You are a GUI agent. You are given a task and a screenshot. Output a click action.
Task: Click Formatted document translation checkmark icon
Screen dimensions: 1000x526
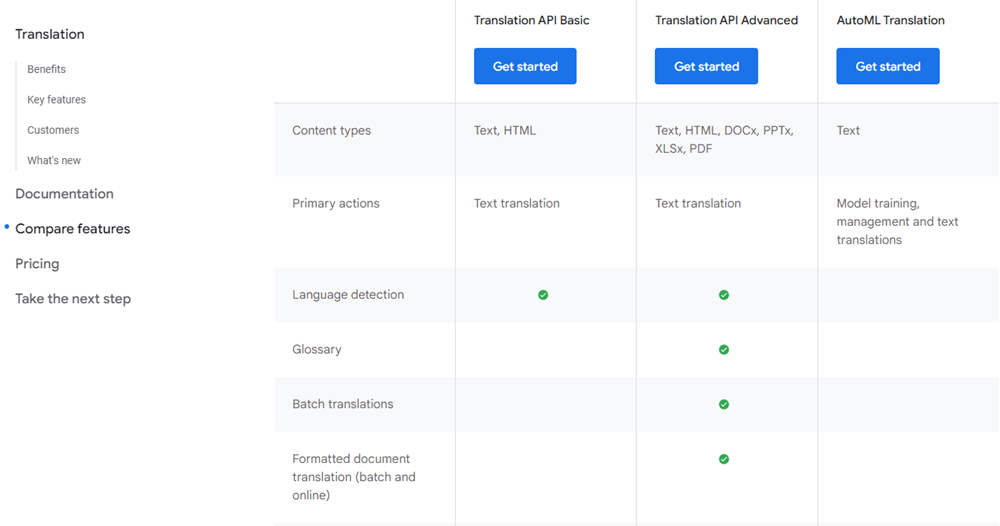724,459
